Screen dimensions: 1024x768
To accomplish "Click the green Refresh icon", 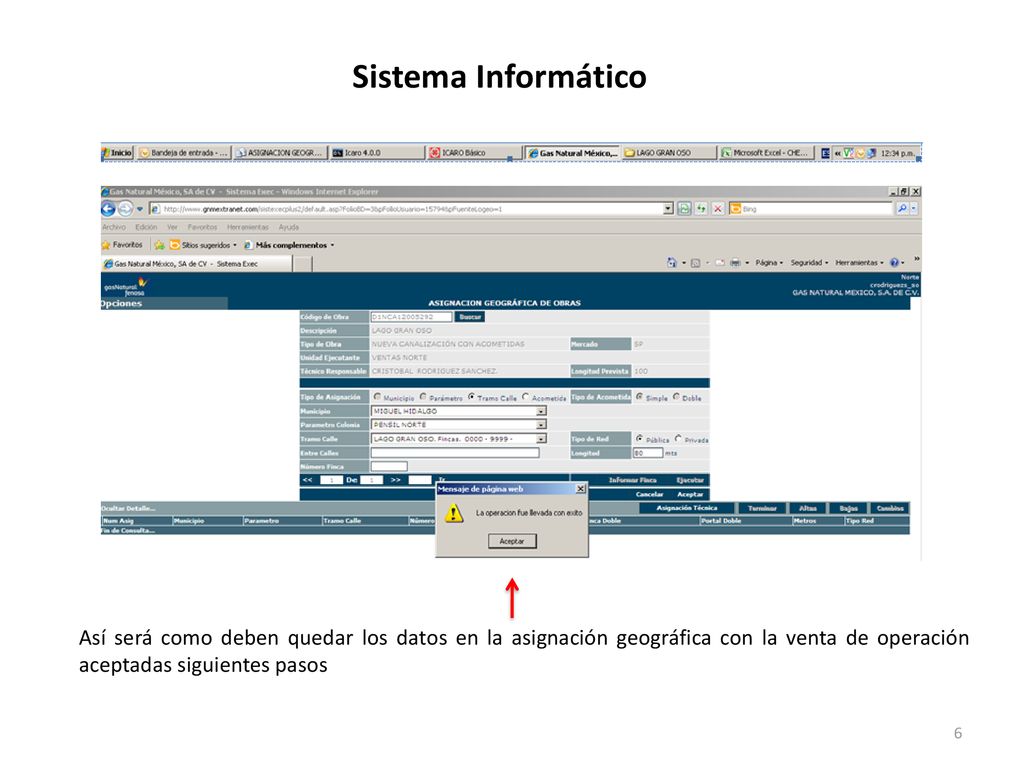I will click(701, 209).
